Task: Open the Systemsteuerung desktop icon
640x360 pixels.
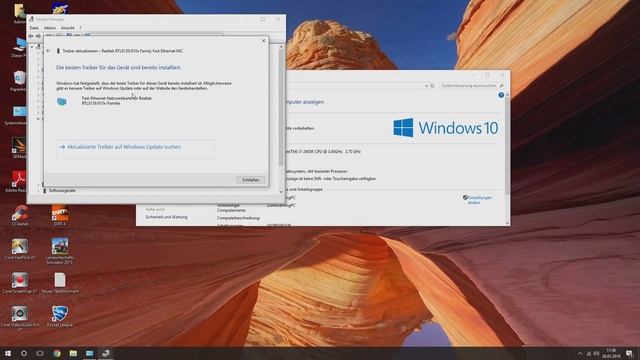Action: pyautogui.click(x=19, y=115)
